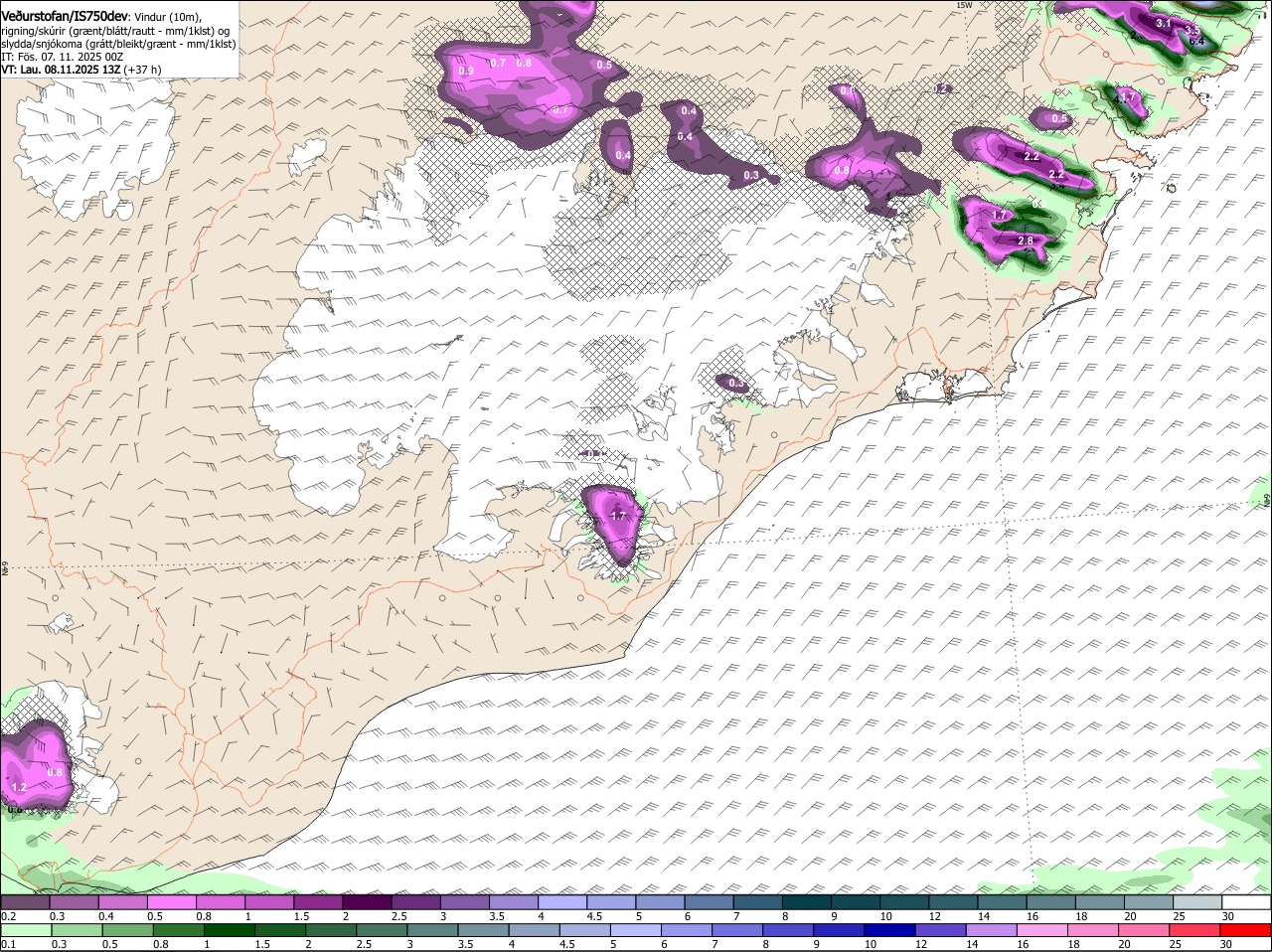Select the 'Vindur (10m)' header label

(167, 18)
